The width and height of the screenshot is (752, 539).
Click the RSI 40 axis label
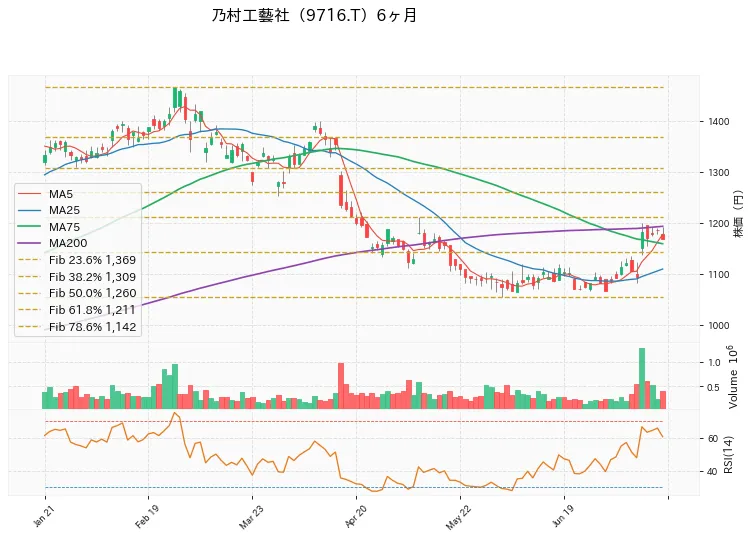click(x=713, y=472)
